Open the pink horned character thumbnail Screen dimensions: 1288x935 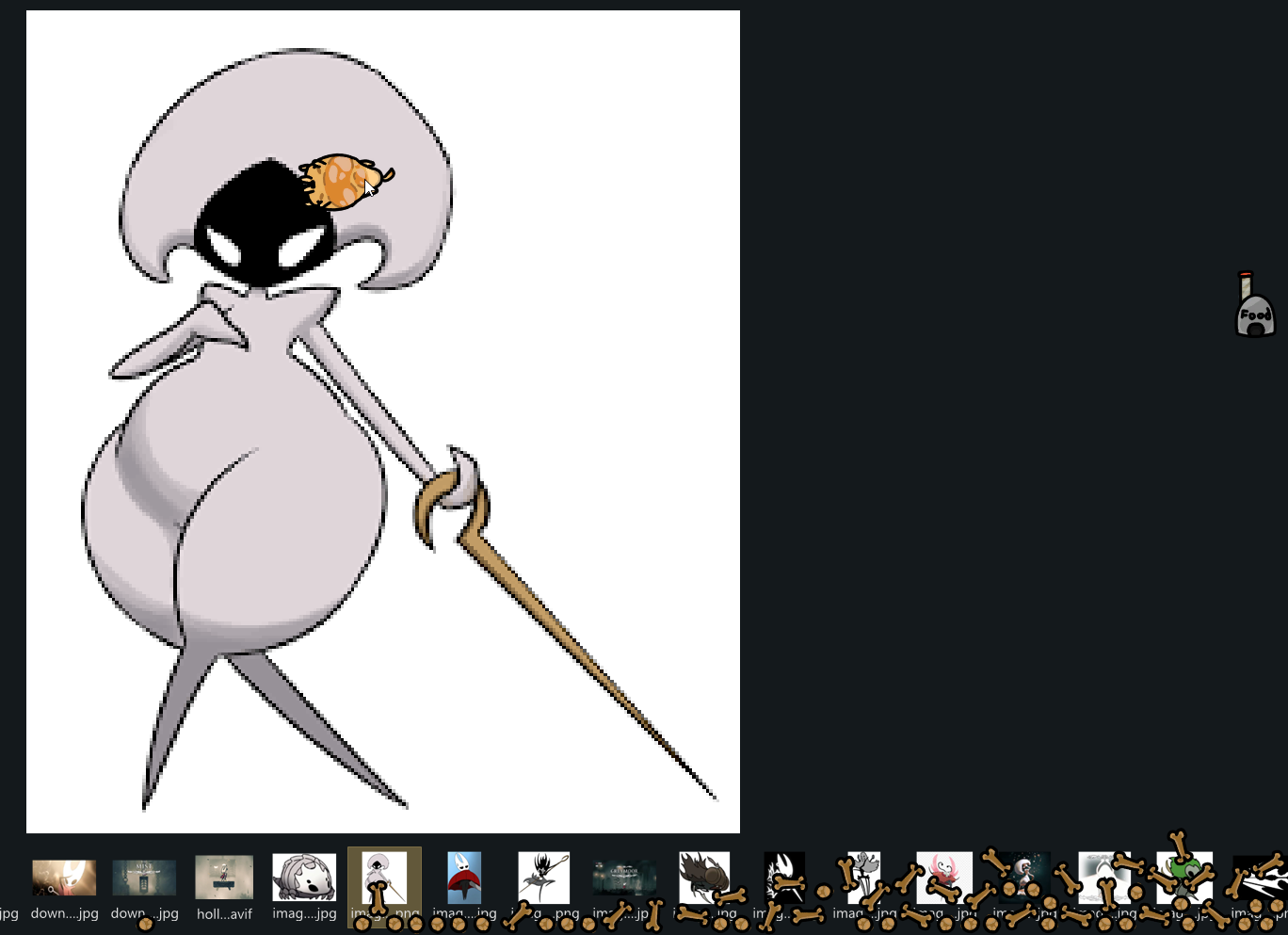944,878
